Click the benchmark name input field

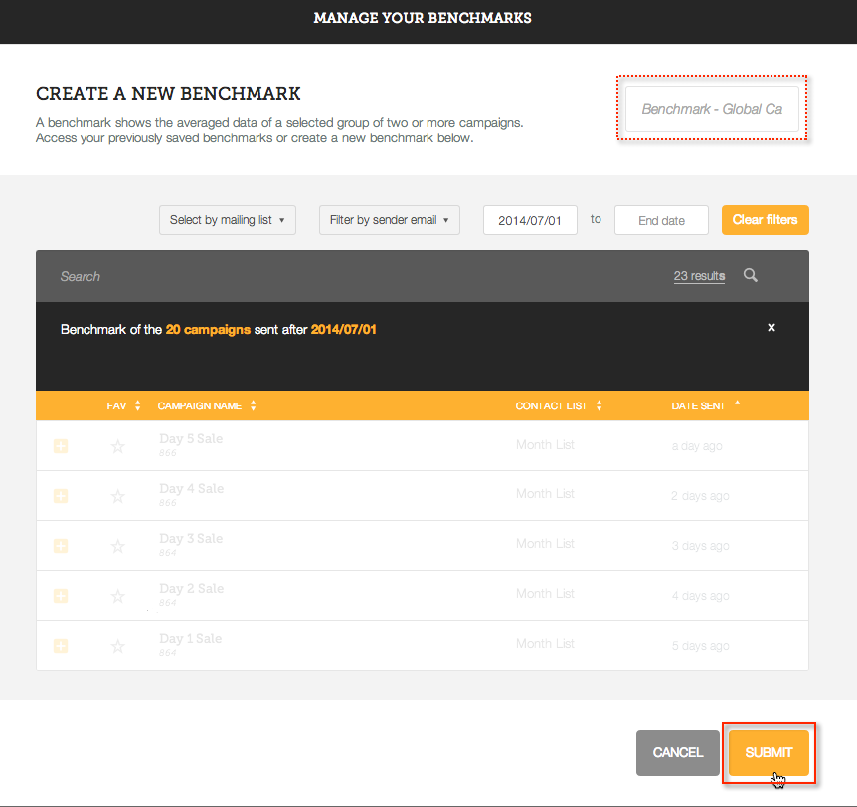point(712,109)
